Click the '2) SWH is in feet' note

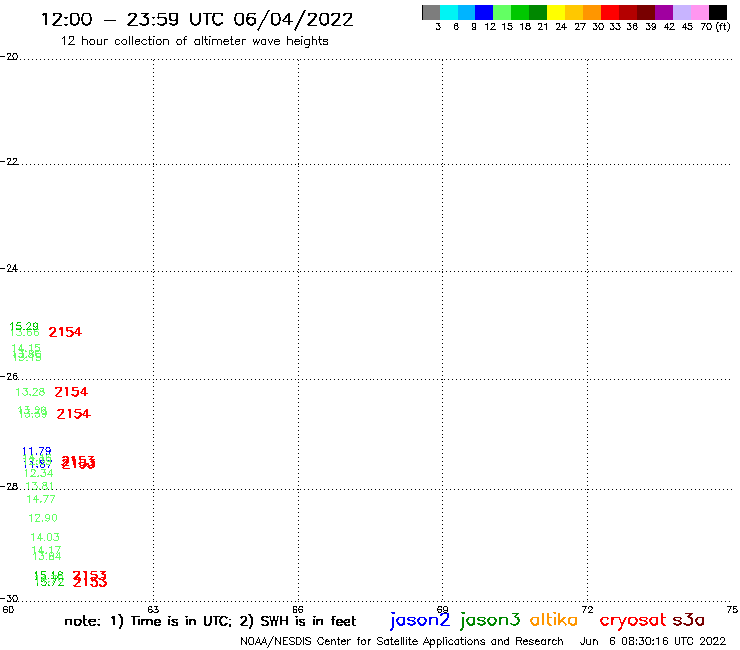click(x=297, y=621)
